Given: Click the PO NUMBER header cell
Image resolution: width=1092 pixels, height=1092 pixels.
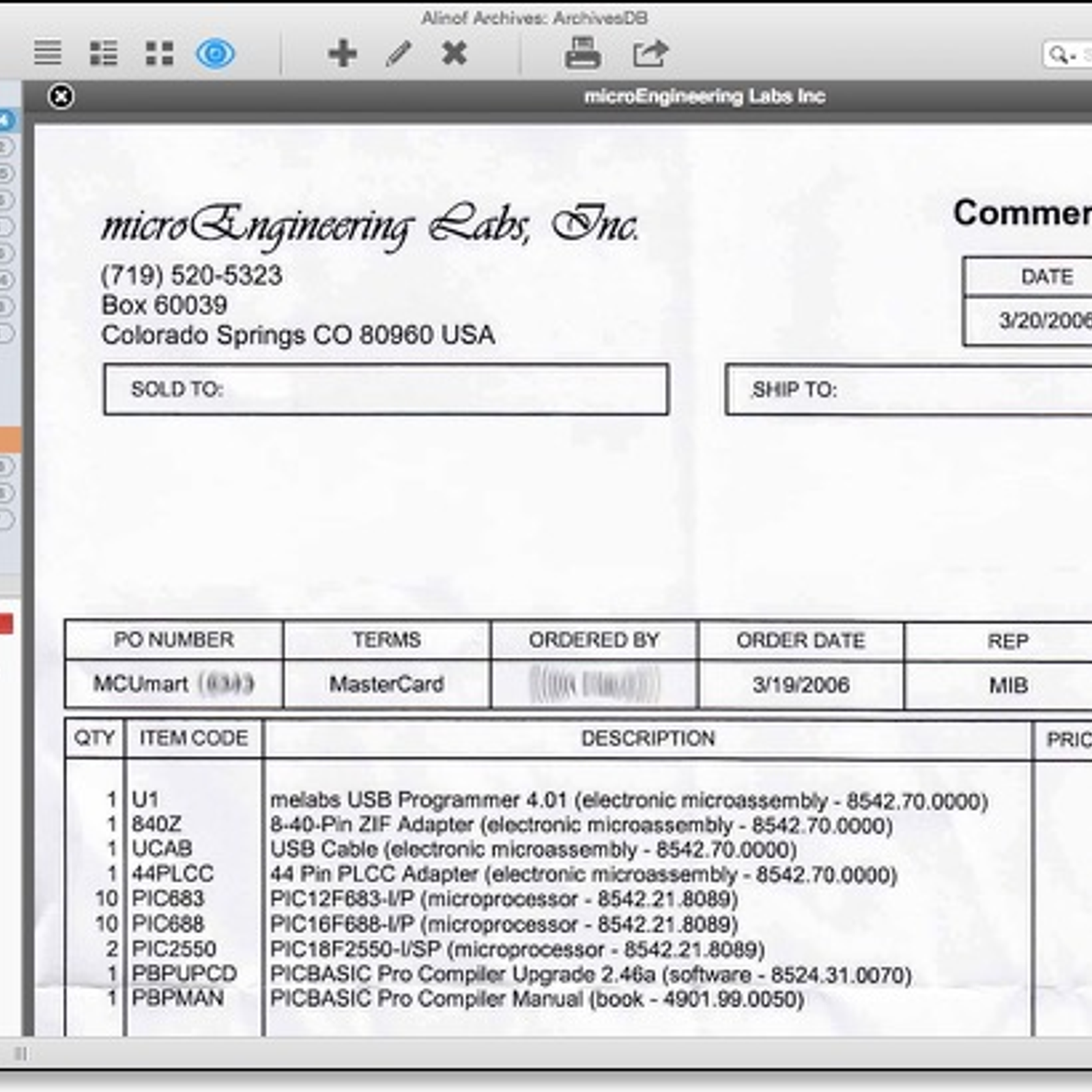Looking at the screenshot, I should tap(174, 640).
